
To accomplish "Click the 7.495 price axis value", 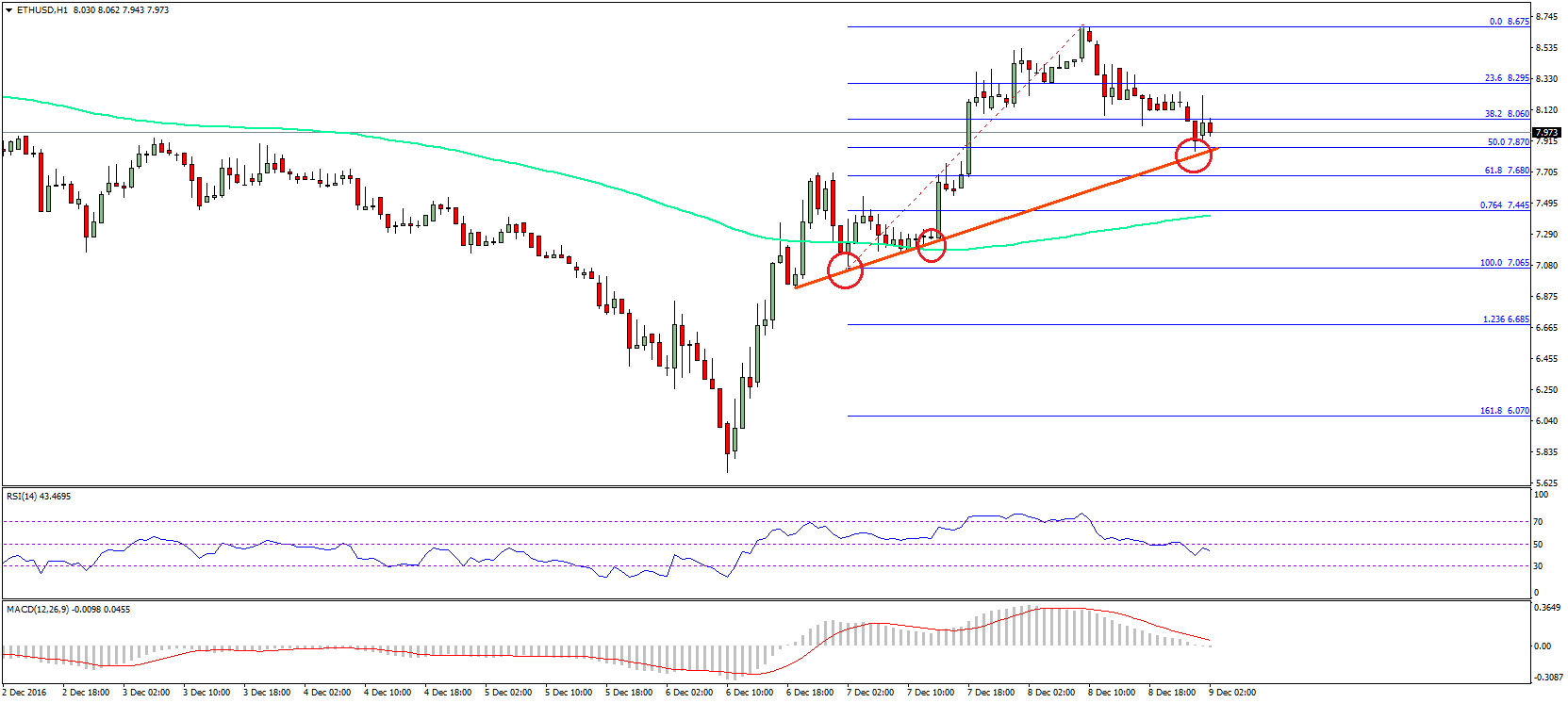I will [x=1546, y=204].
